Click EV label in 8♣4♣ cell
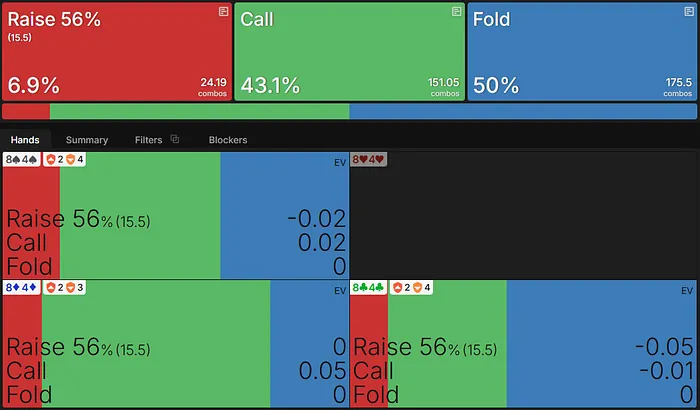This screenshot has height=410, width=700. 686,290
